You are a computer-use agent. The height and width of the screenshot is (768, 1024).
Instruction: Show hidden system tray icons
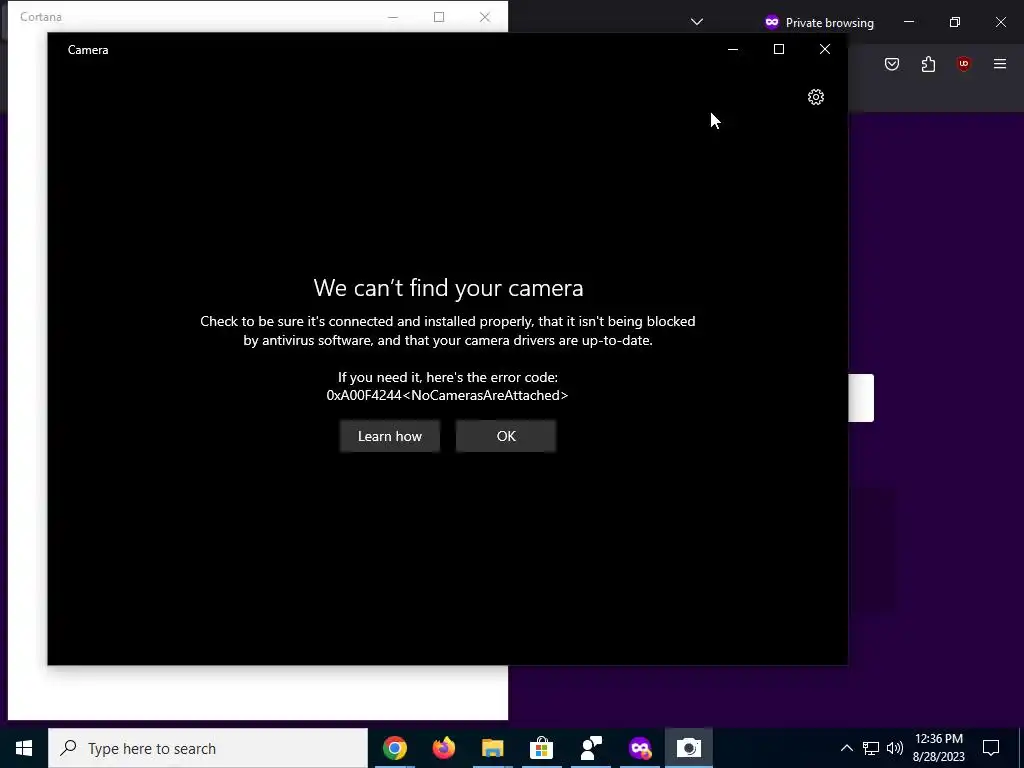846,748
